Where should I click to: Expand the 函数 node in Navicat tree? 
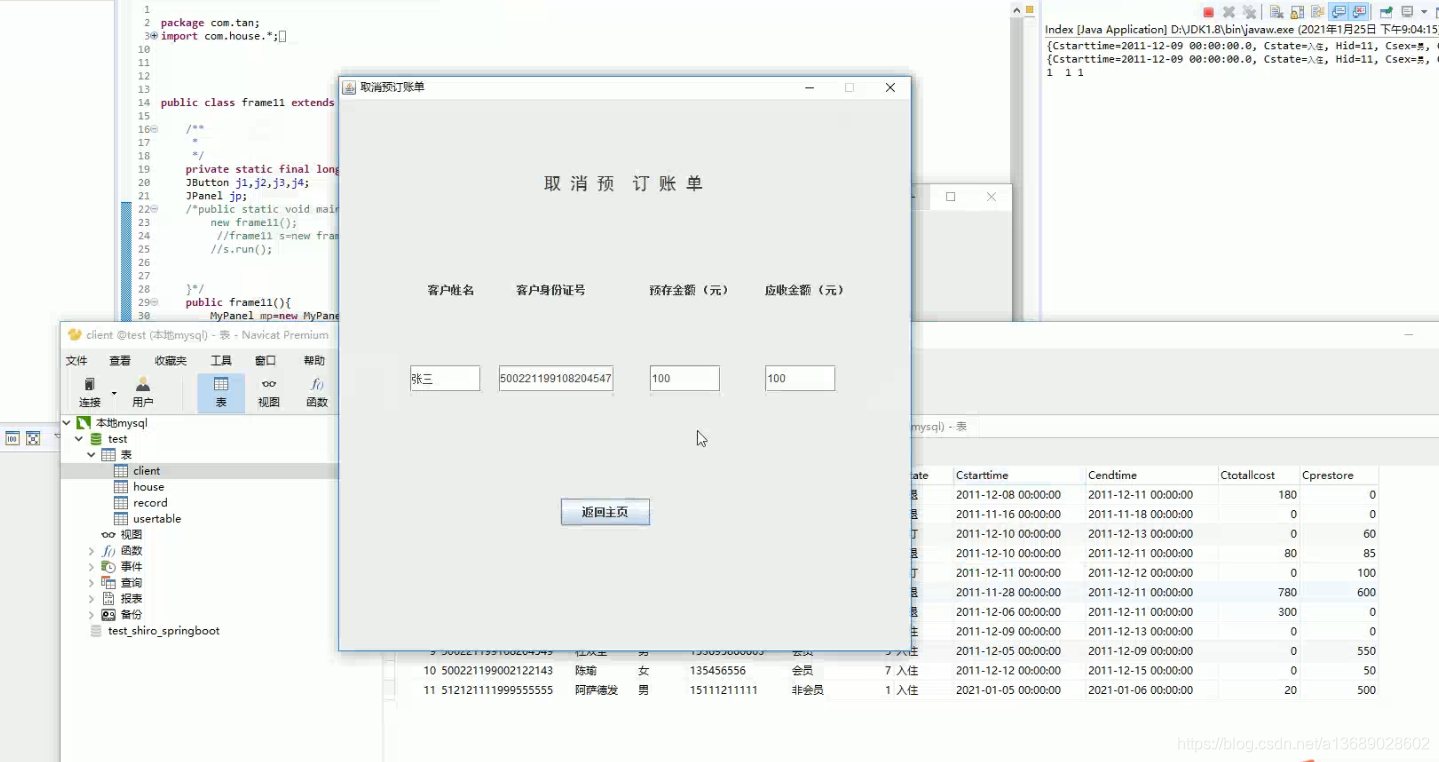coord(91,551)
